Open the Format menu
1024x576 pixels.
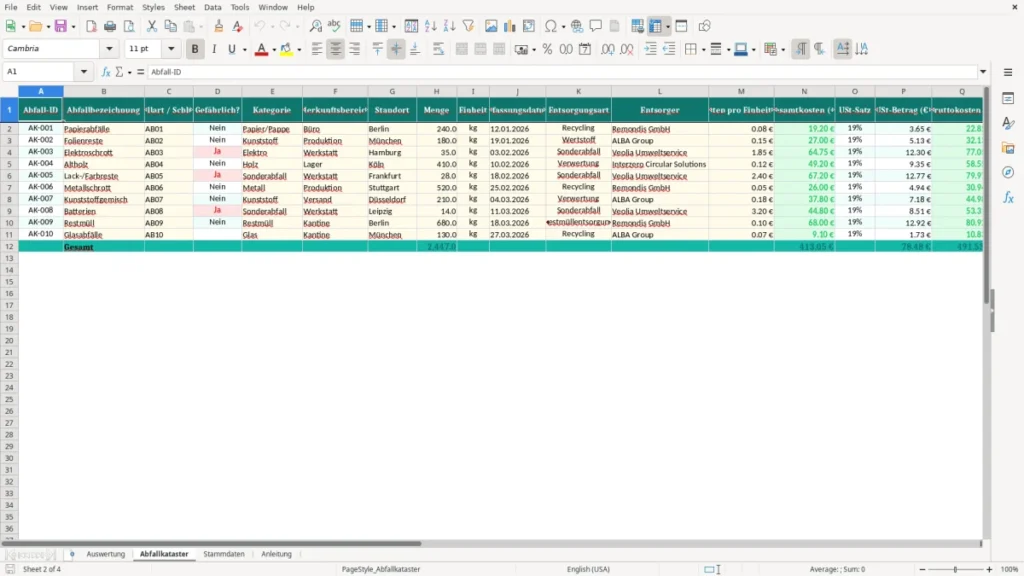(120, 7)
